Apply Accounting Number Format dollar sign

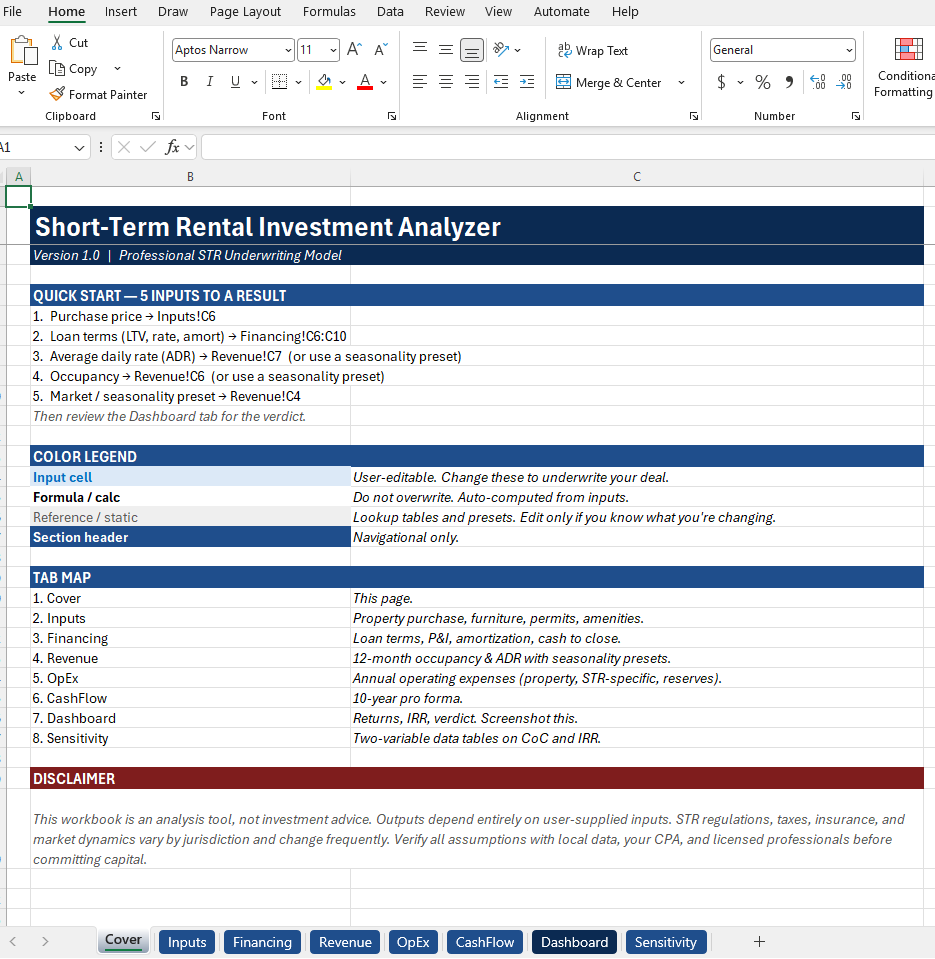point(722,82)
